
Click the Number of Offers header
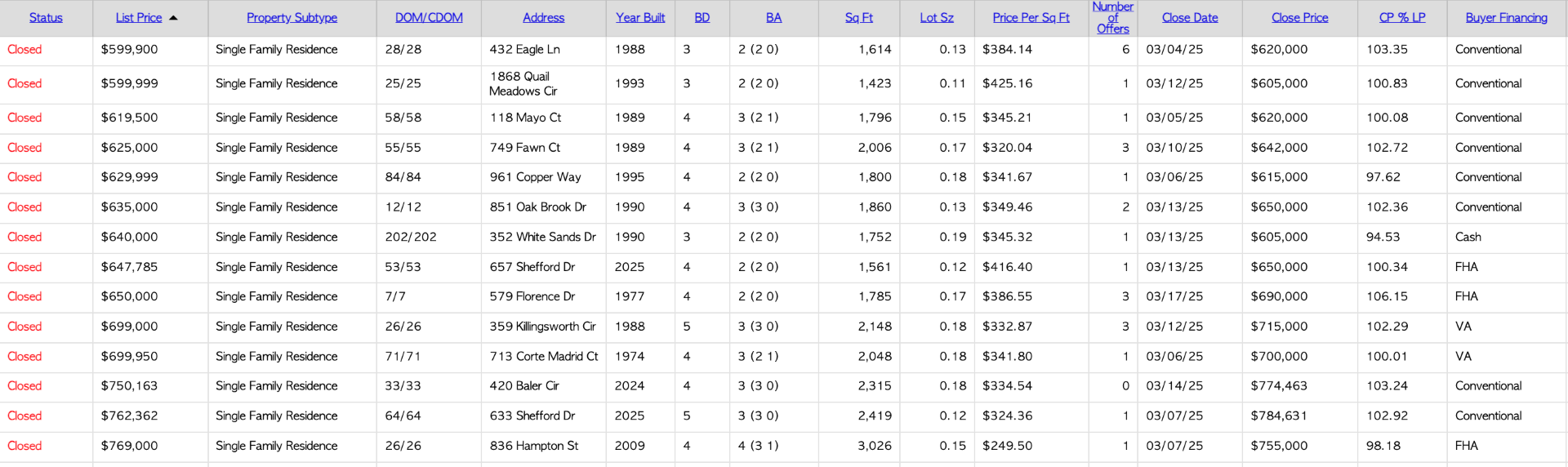click(1112, 18)
